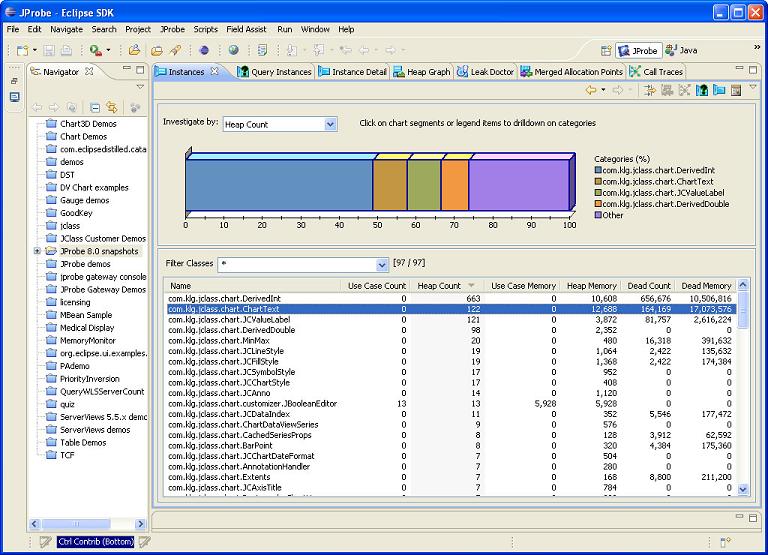Click the table settings icon in Instances toolbar
The width and height of the screenshot is (768, 555).
click(736, 90)
